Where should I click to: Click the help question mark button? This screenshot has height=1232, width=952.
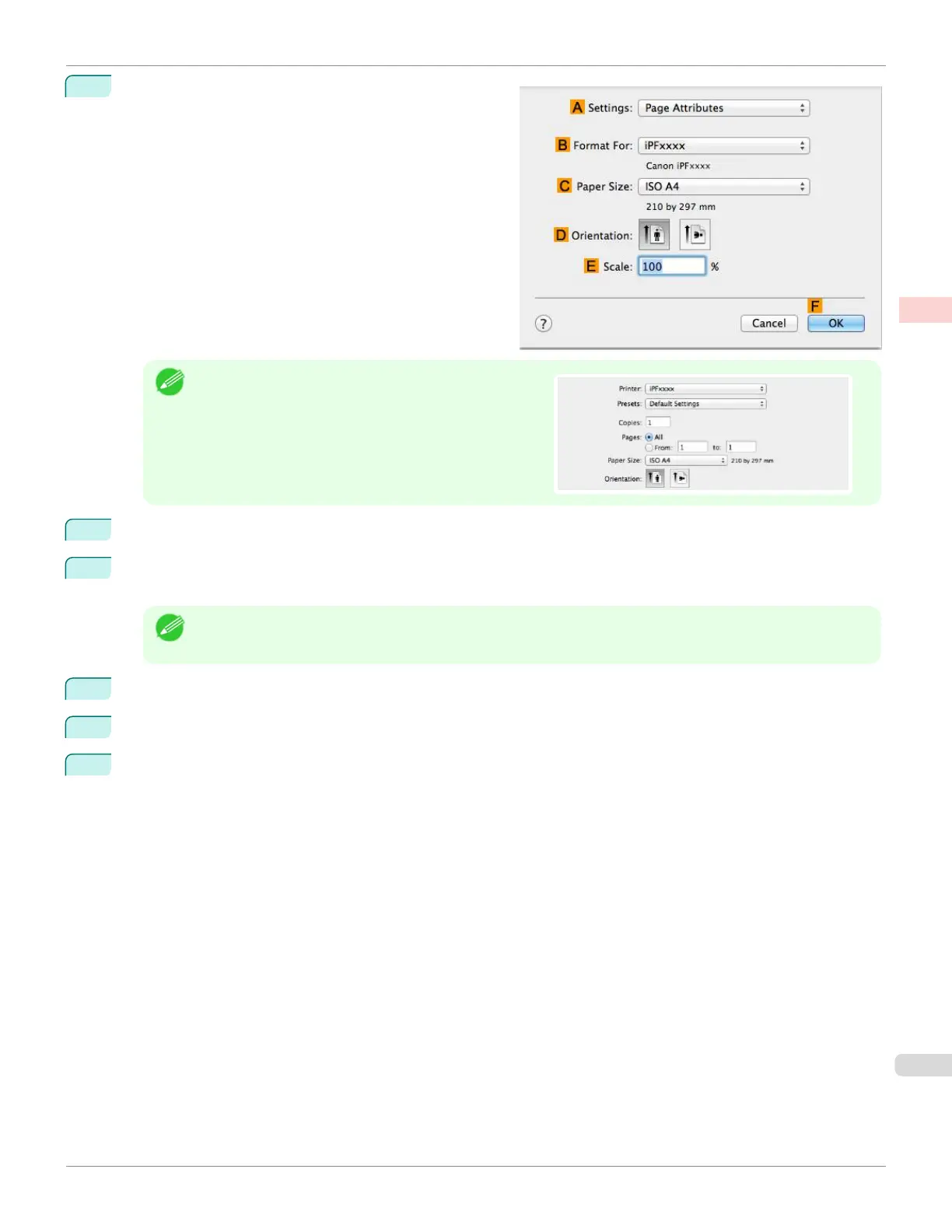[x=544, y=324]
